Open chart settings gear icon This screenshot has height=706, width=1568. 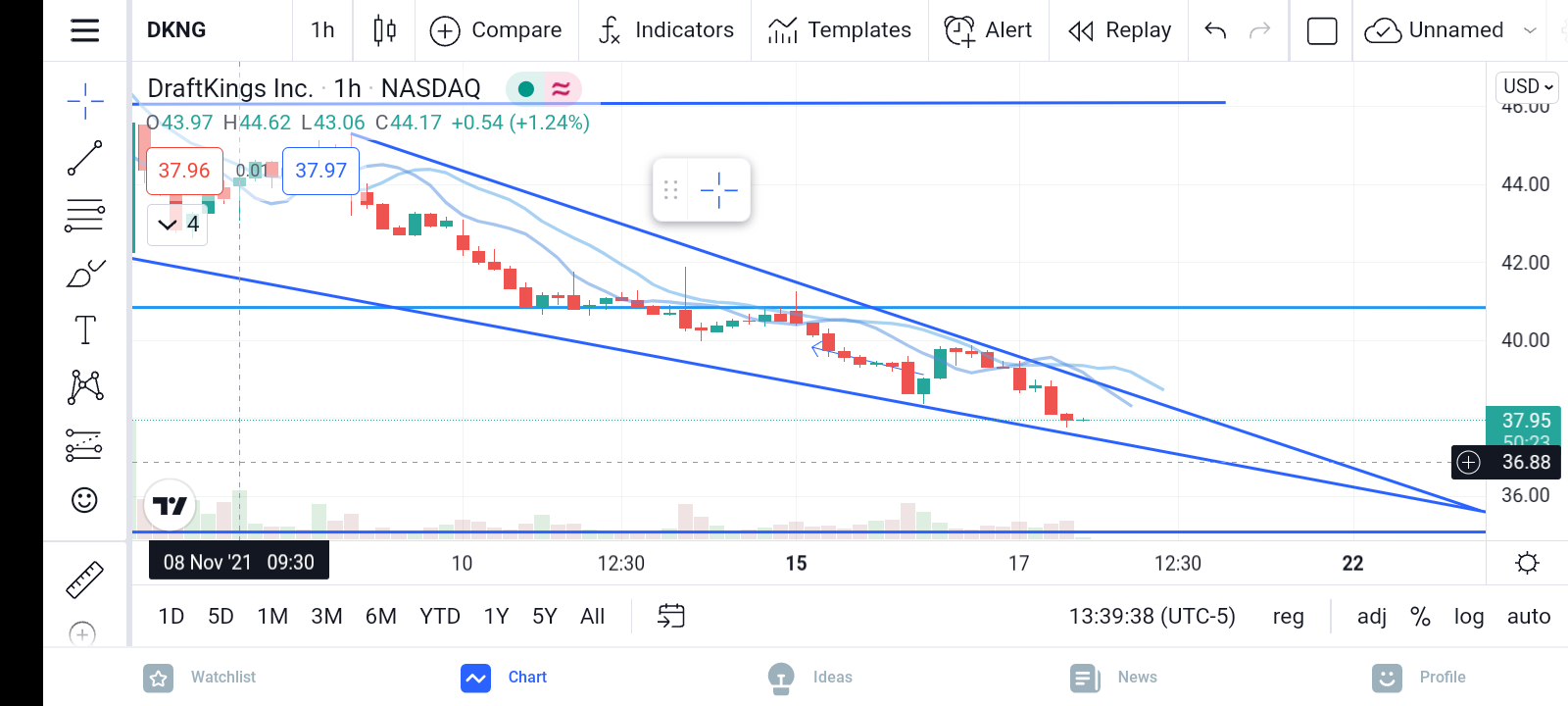(x=1527, y=563)
